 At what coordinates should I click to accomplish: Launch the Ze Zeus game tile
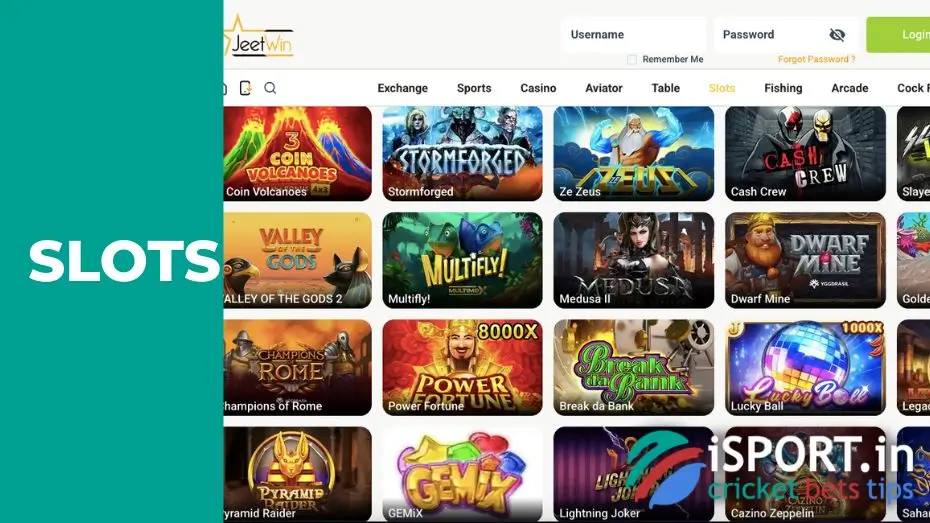tap(633, 154)
